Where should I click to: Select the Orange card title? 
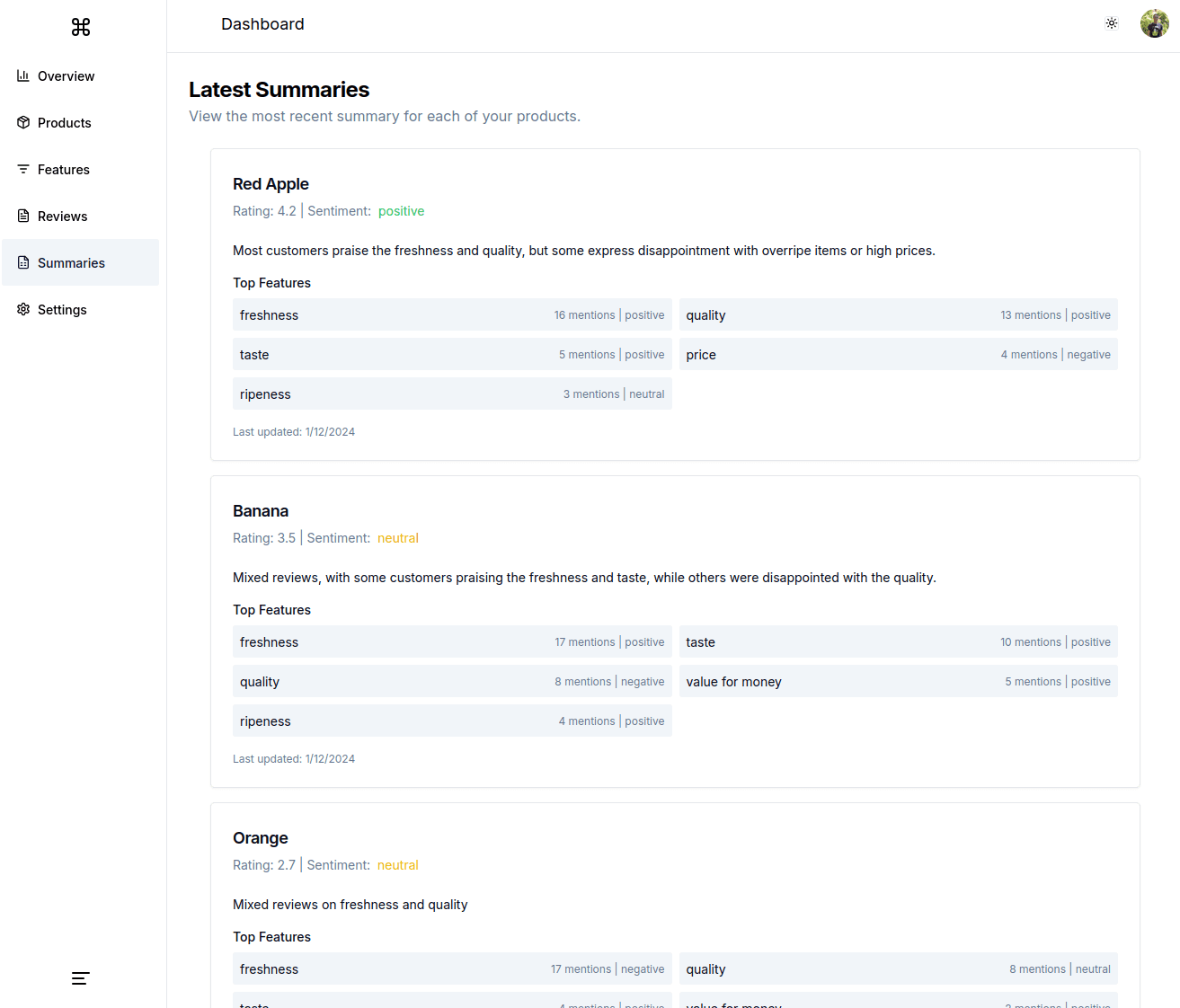(x=261, y=838)
